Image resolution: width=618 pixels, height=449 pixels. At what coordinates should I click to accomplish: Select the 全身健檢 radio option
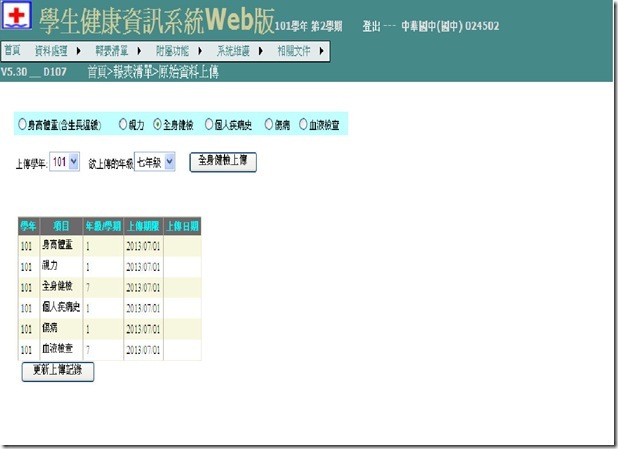tap(157, 124)
